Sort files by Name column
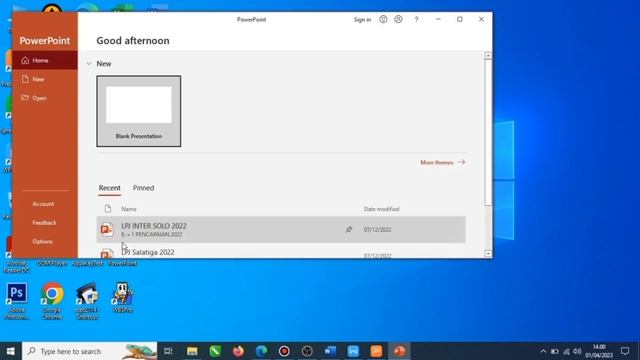The width and height of the screenshot is (640, 360). (129, 209)
